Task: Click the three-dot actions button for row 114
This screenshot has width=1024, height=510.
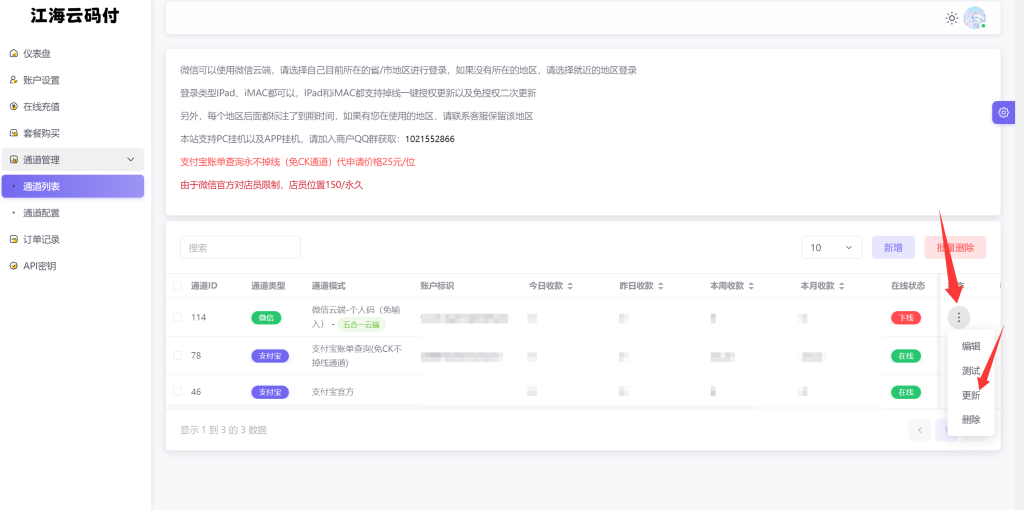Action: 958,317
